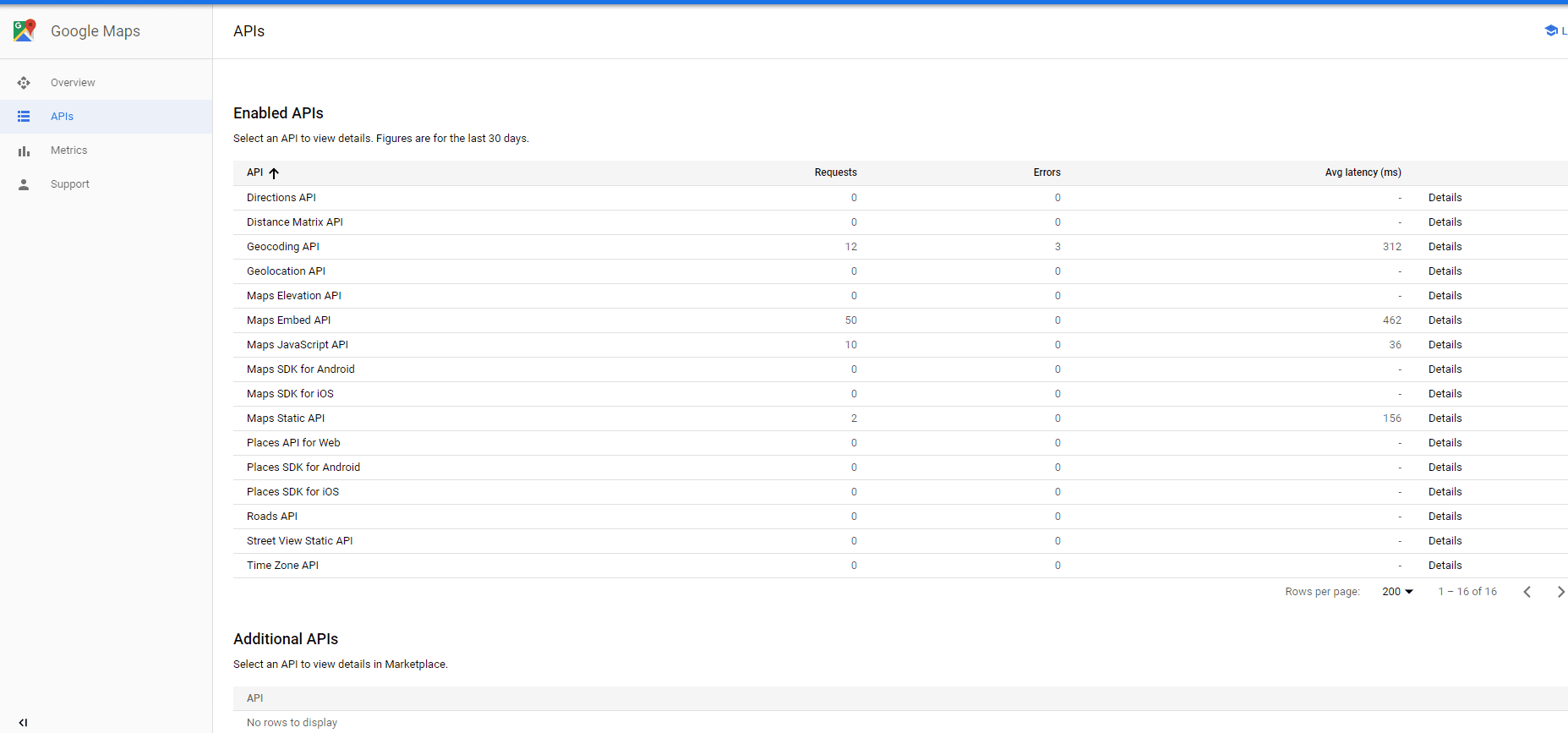Collapse the sidebar with bottom arrow icon
1568x733 pixels.
[x=23, y=723]
